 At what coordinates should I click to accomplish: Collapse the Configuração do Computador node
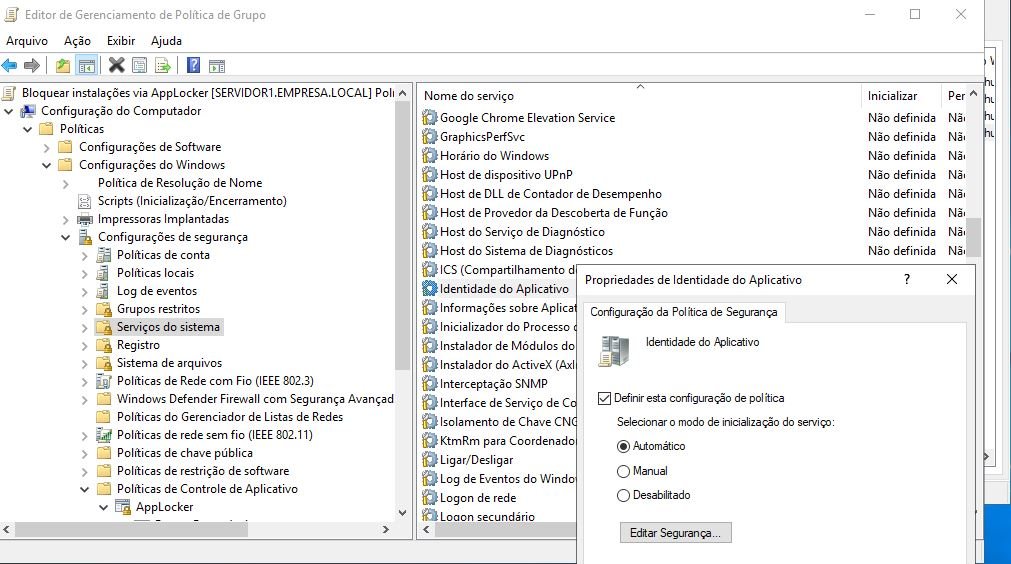[x=9, y=111]
